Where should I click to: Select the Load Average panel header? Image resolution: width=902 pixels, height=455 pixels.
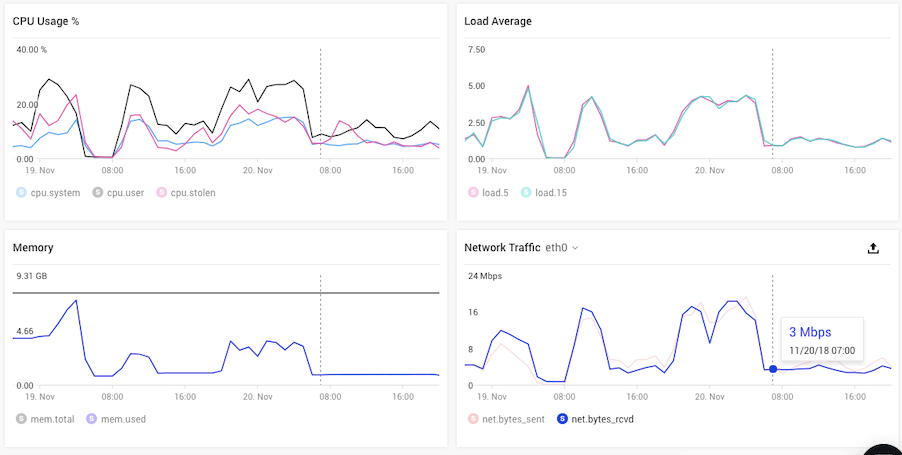coord(498,21)
